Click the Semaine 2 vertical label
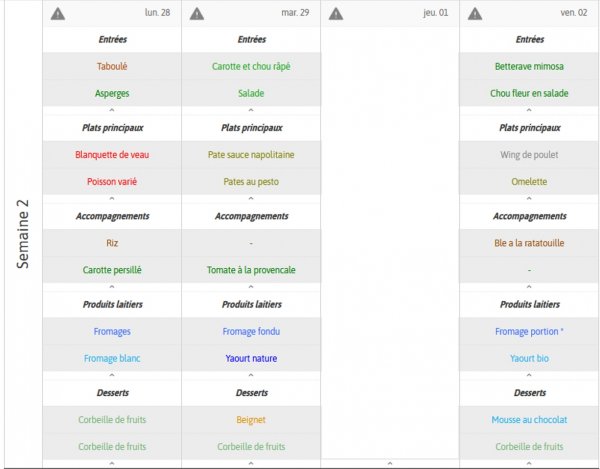This screenshot has height=469, width=600. 23,234
